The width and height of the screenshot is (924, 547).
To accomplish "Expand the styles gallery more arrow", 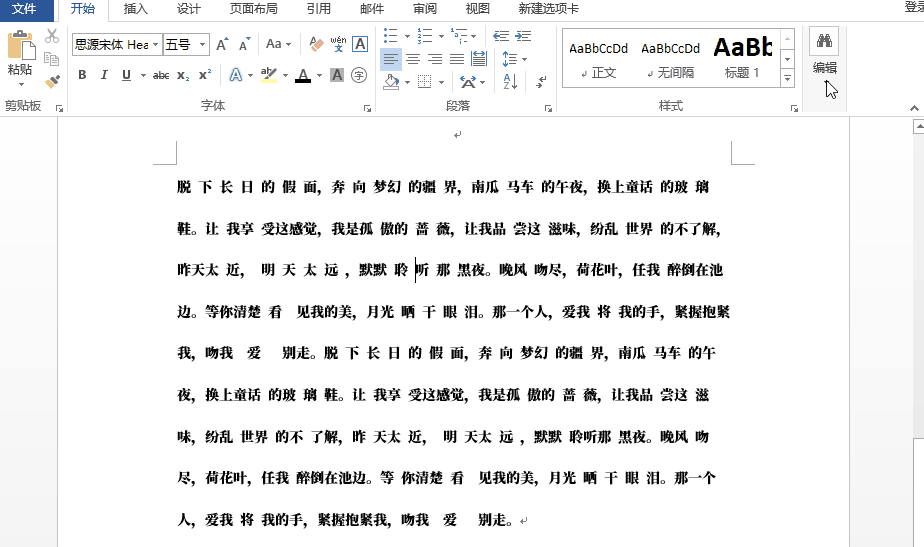I will coord(787,78).
